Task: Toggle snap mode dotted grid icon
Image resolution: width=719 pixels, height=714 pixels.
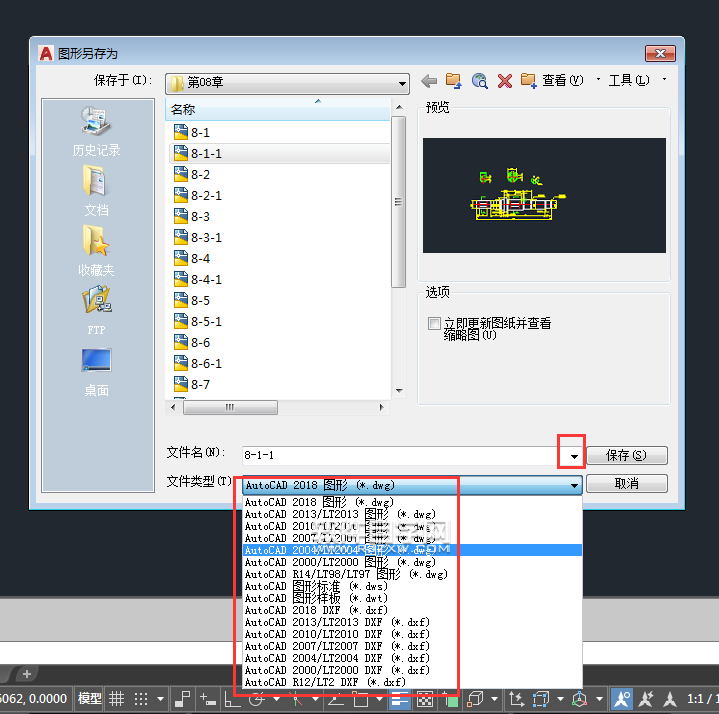Action: (141, 699)
